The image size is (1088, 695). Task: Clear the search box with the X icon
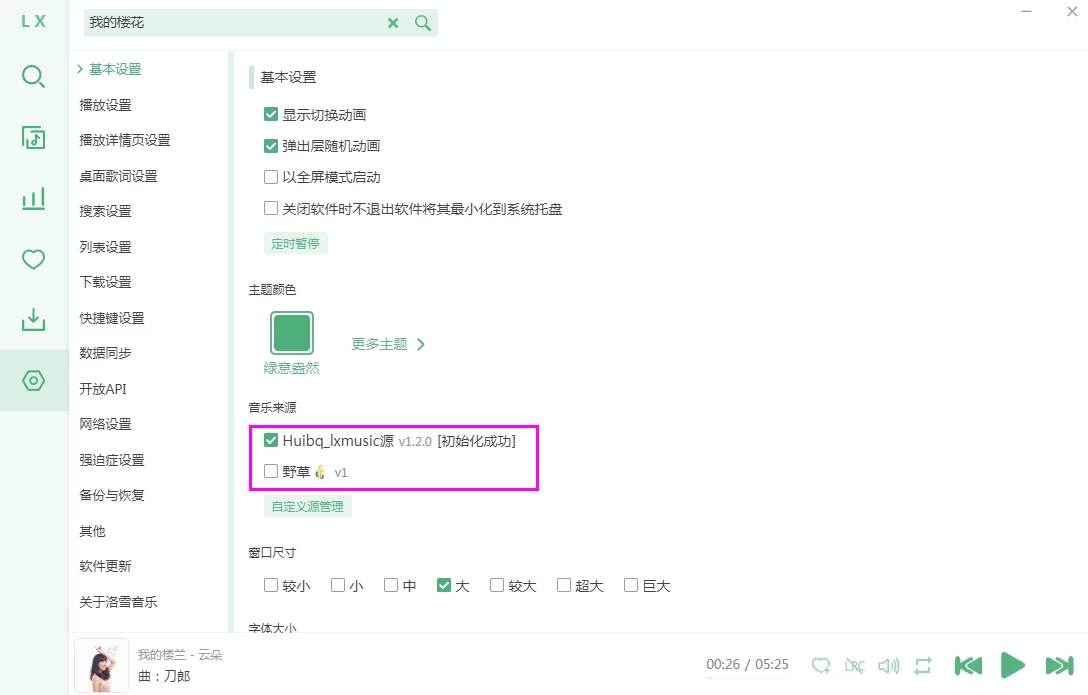coord(393,22)
